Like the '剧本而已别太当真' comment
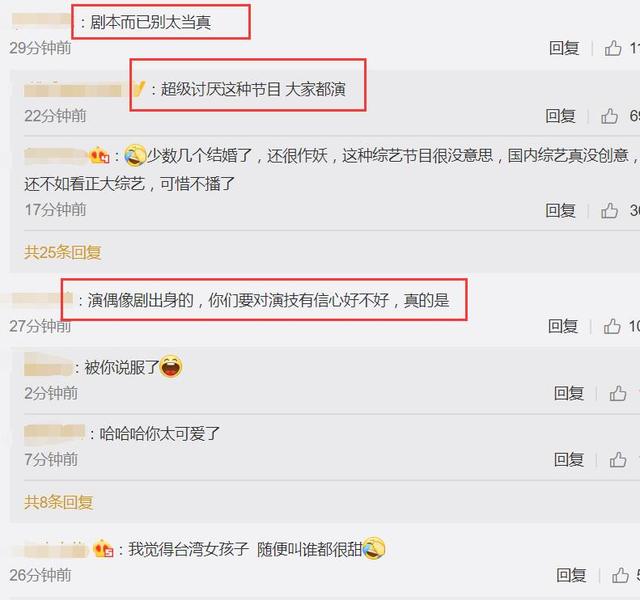Viewport: 640px width, 600px height. click(613, 48)
